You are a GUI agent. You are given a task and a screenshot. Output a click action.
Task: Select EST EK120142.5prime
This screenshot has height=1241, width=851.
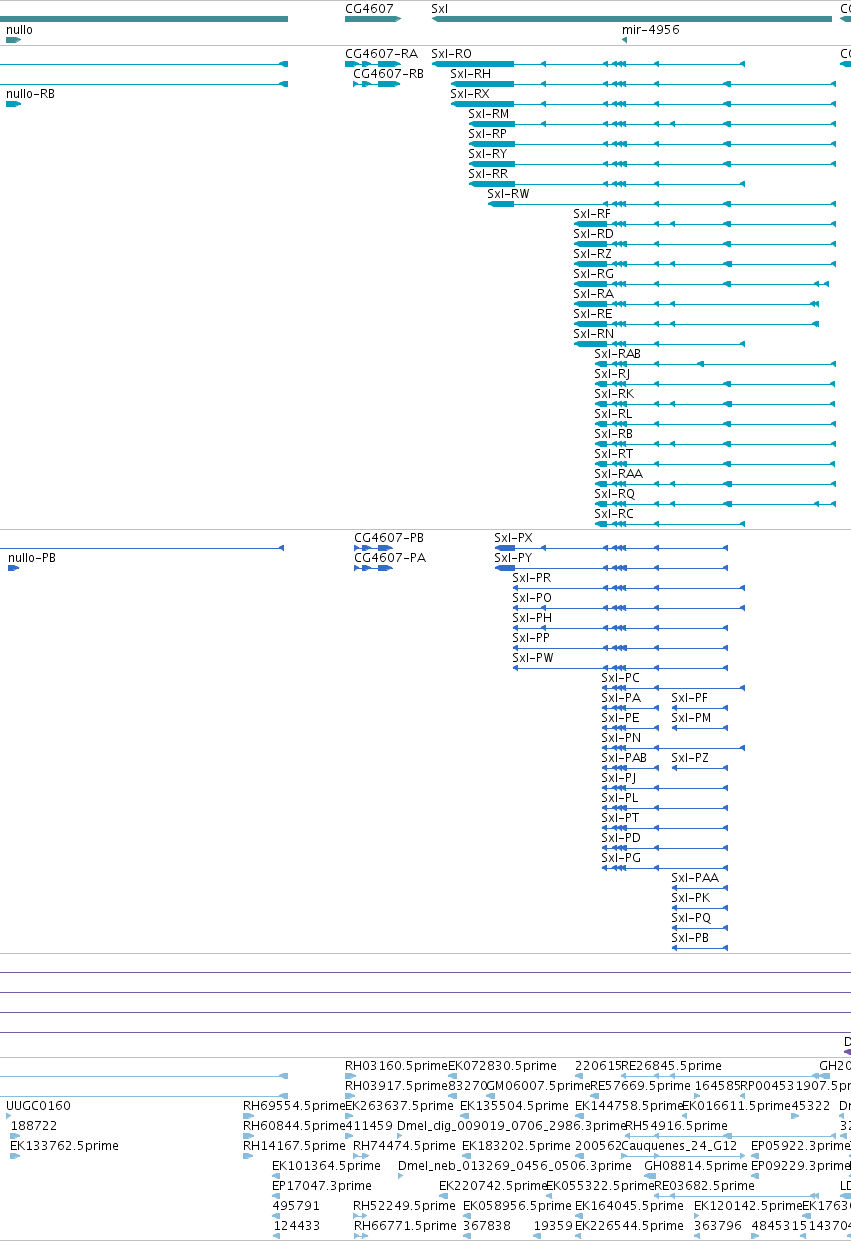pos(748,1206)
